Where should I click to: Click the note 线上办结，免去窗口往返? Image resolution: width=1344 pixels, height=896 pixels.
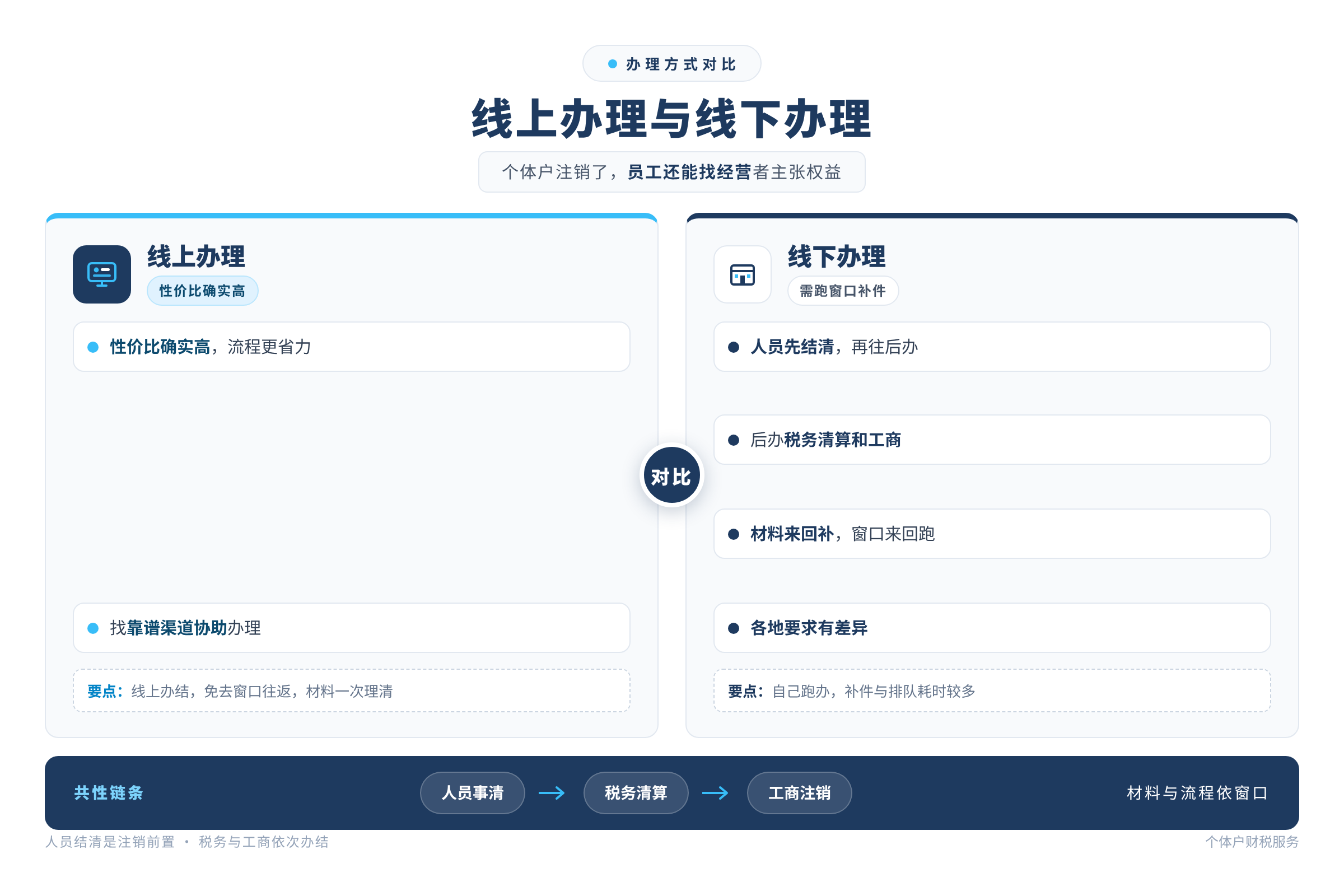352,690
